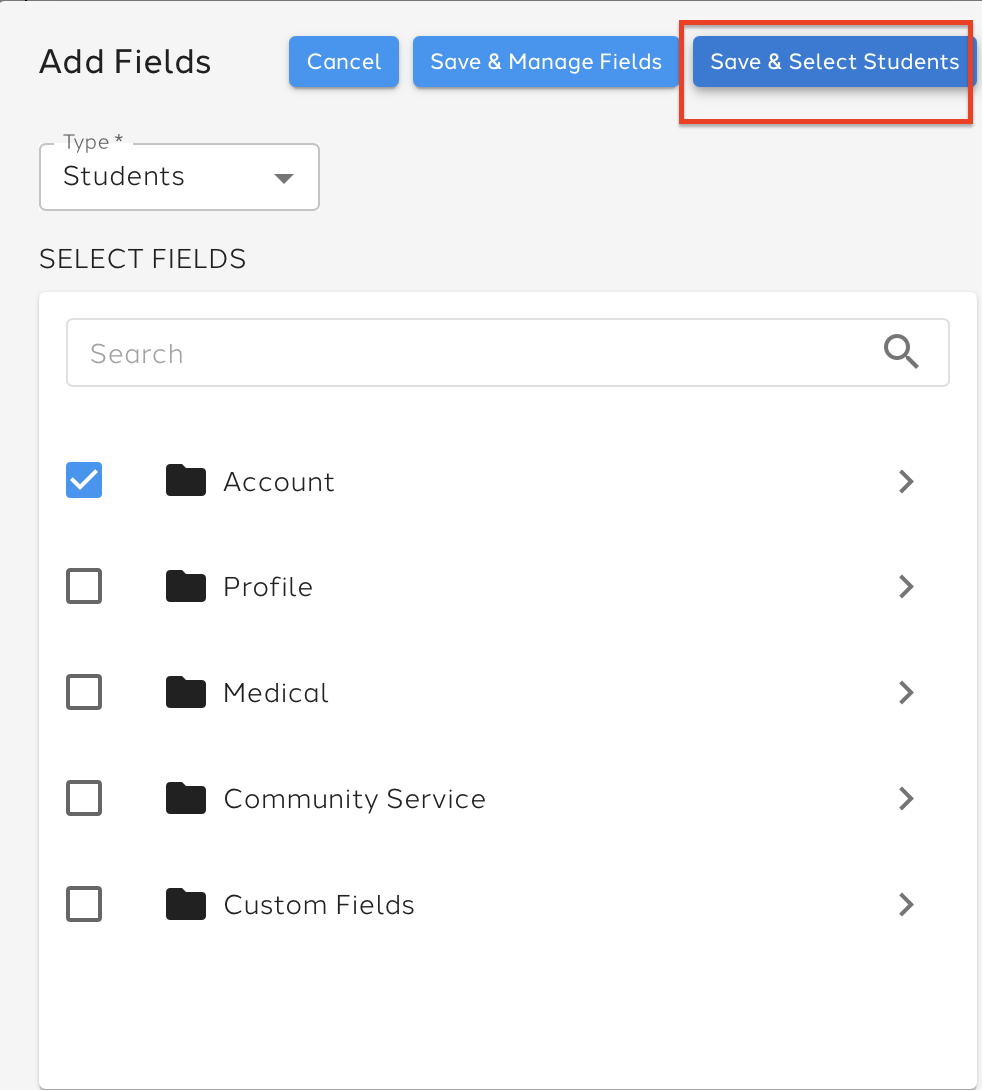Expand the Account folder chevron
The width and height of the screenshot is (982, 1090).
(906, 481)
